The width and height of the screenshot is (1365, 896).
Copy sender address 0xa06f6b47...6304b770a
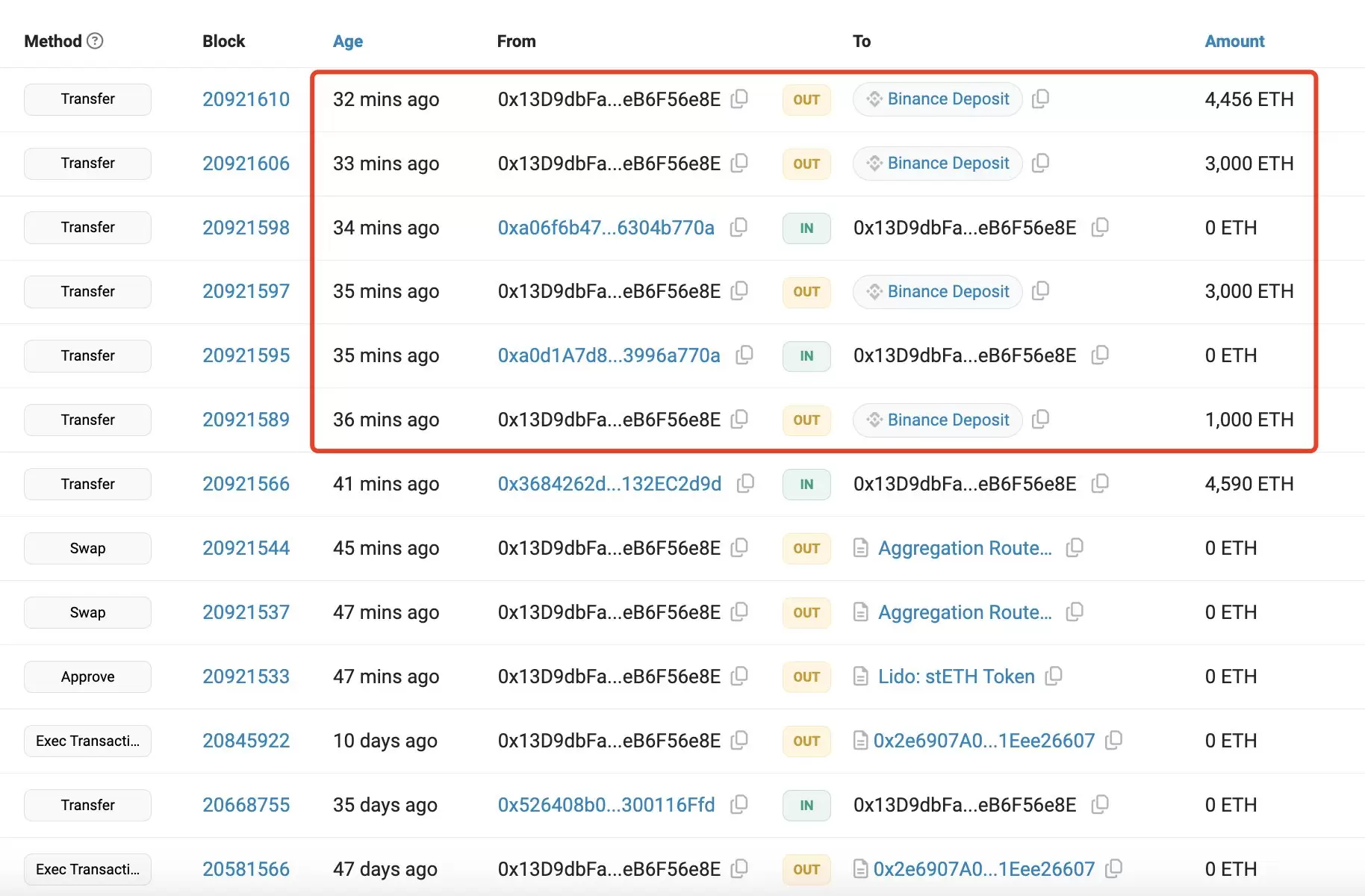coord(739,227)
